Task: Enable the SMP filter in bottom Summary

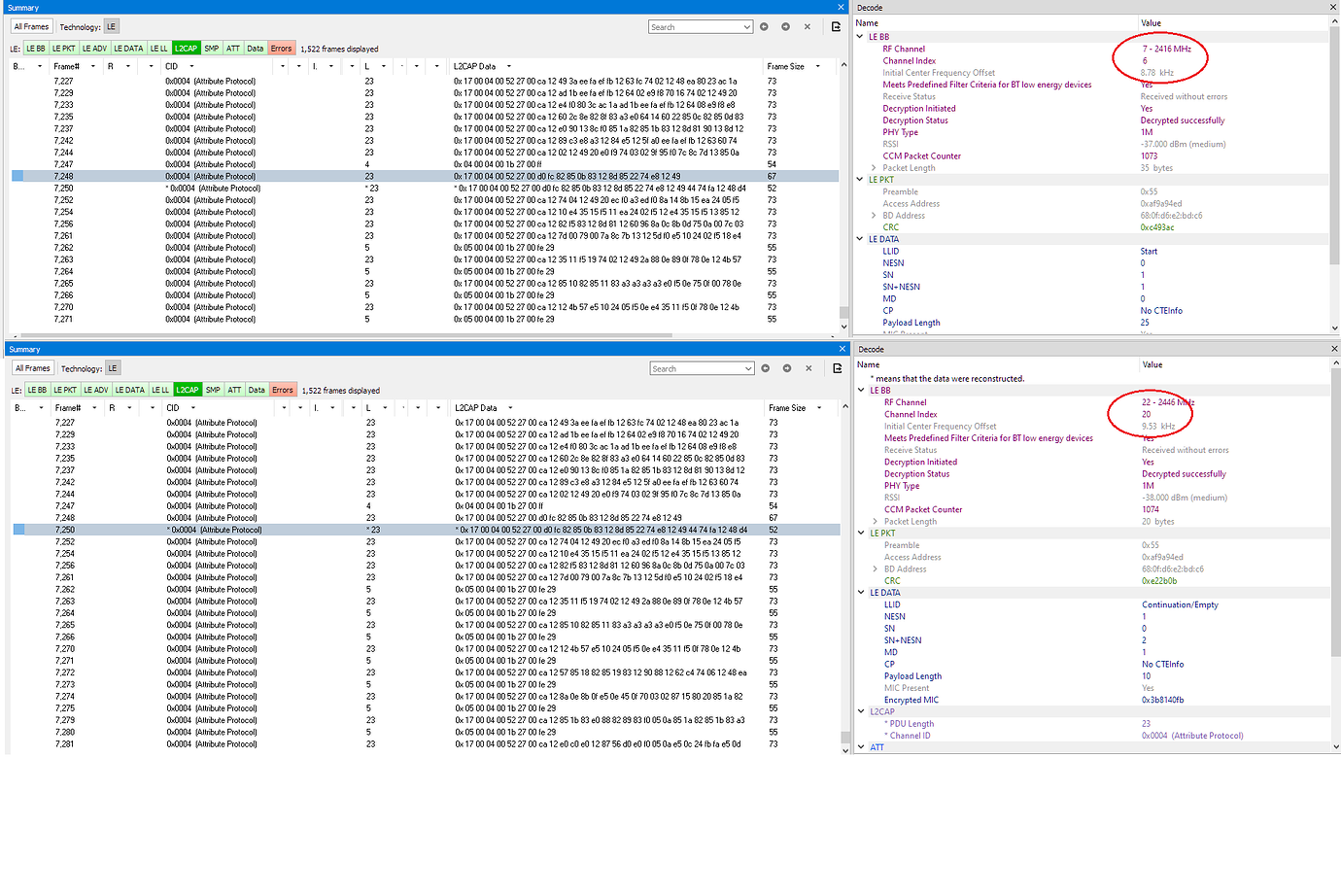Action: click(x=211, y=389)
